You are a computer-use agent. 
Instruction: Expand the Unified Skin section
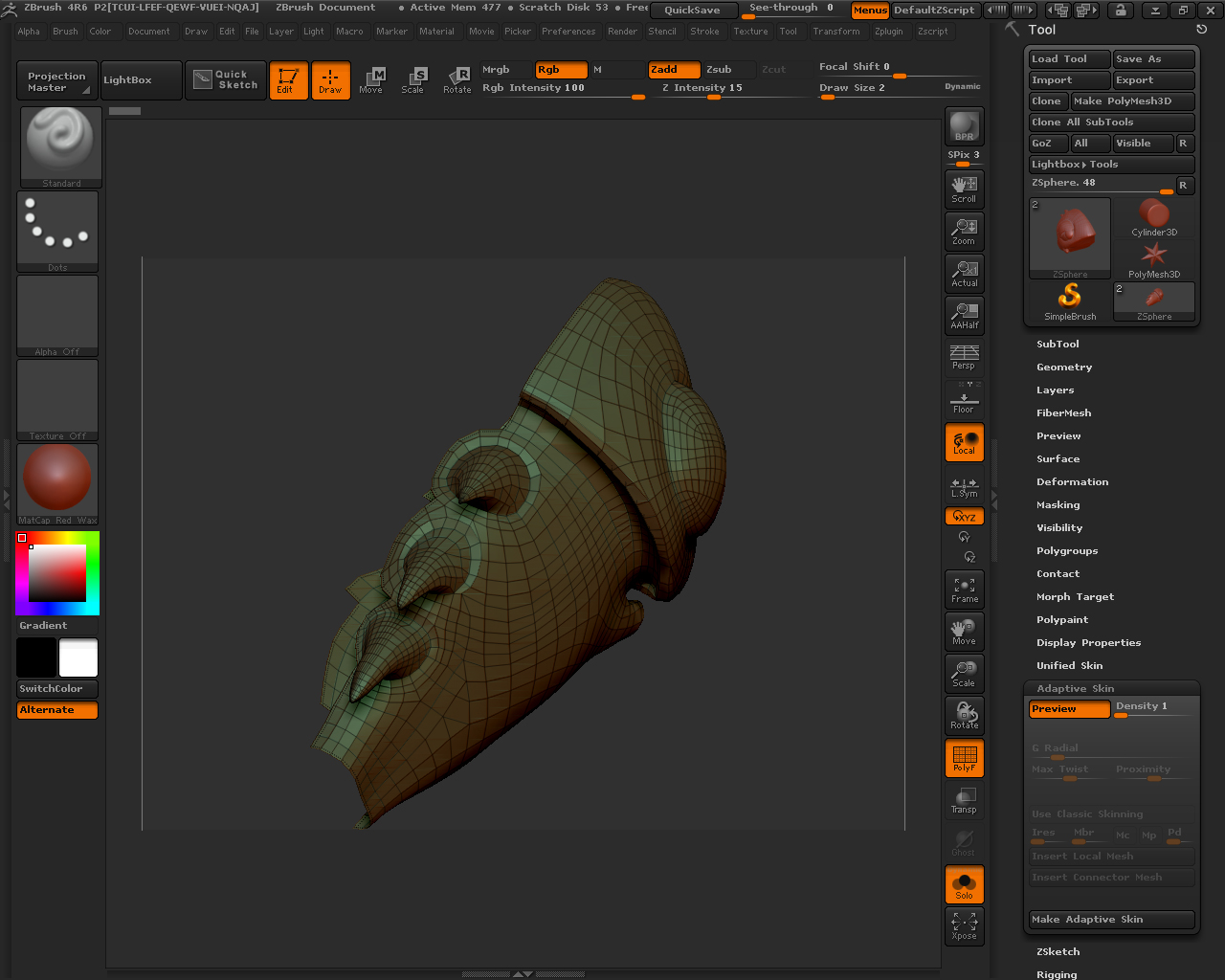(x=1069, y=666)
